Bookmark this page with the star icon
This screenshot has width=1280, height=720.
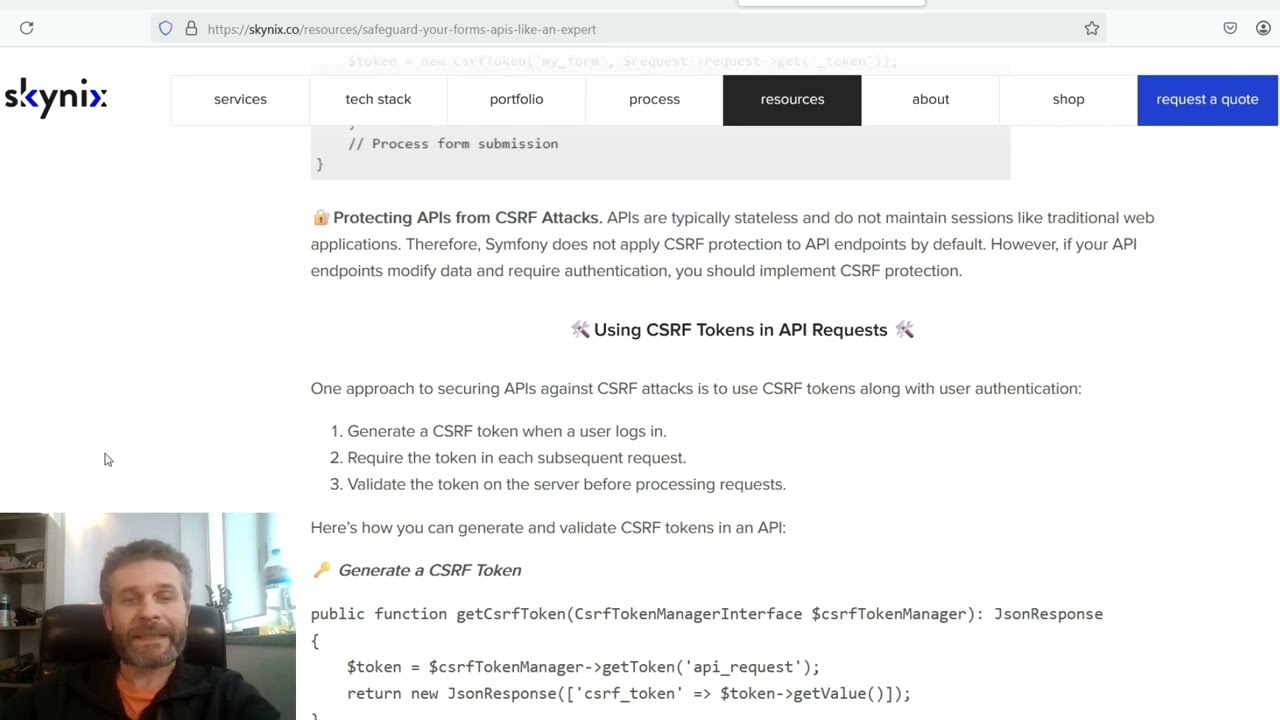(x=1092, y=28)
